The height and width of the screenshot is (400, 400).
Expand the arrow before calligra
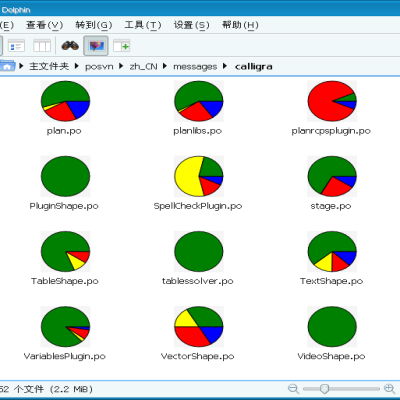click(225, 66)
